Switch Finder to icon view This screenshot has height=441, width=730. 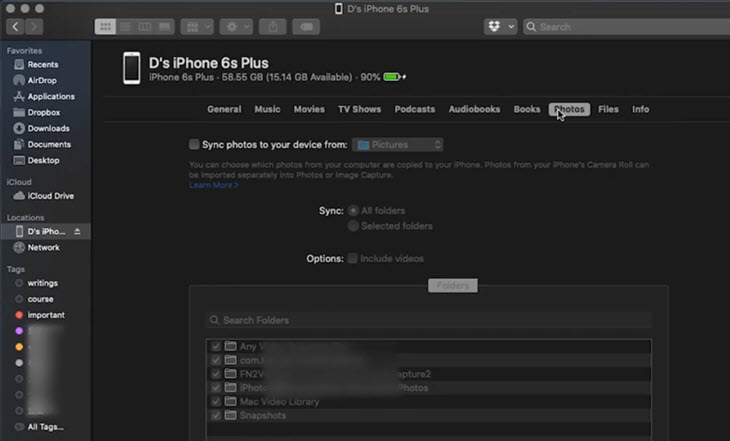105,27
